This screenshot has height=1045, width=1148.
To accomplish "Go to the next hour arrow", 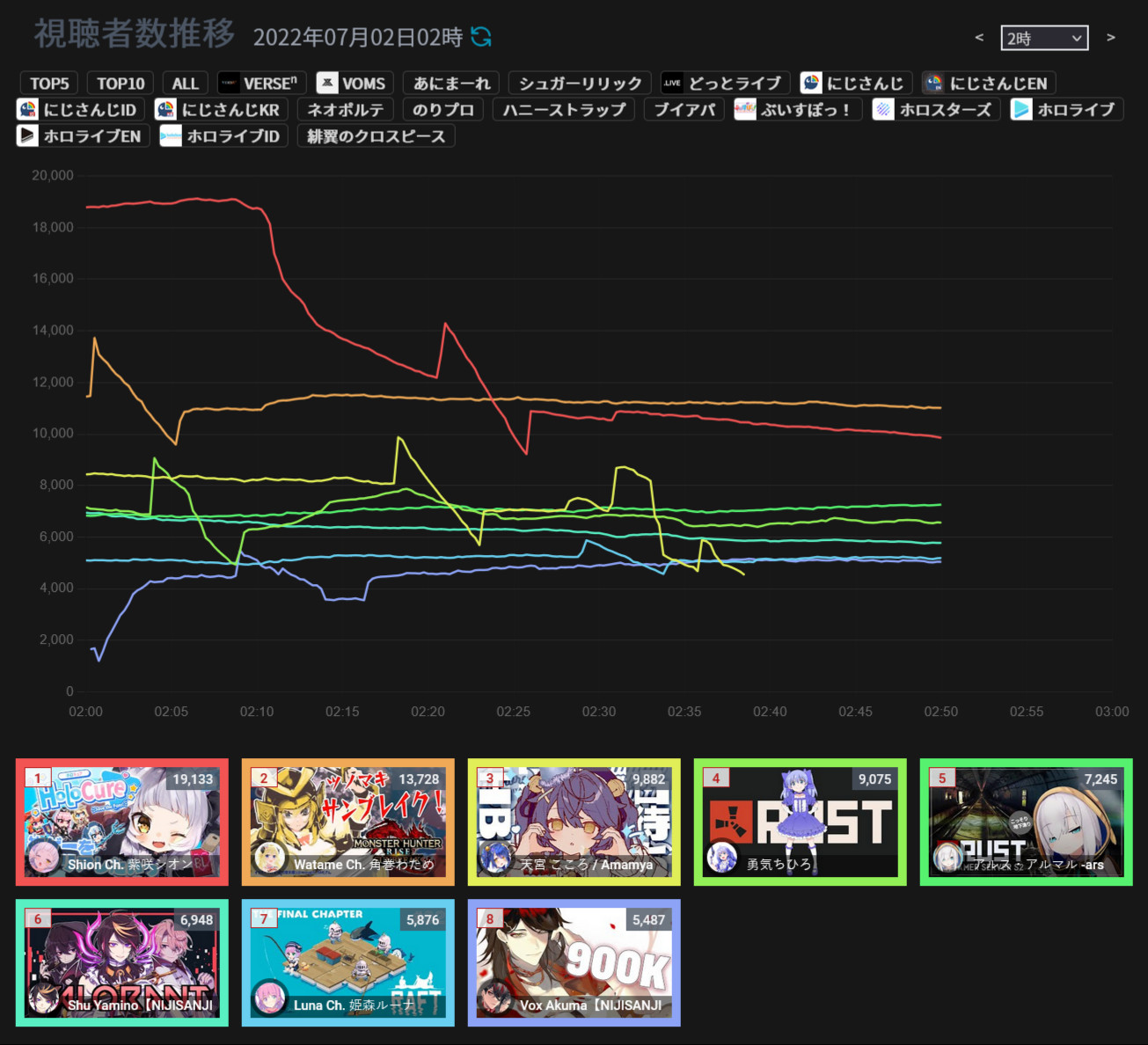I will [1111, 37].
